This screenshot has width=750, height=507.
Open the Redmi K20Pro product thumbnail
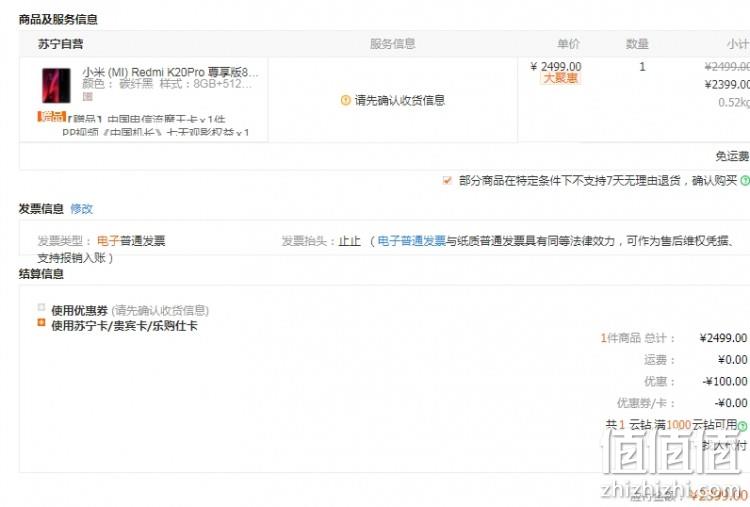(x=56, y=85)
